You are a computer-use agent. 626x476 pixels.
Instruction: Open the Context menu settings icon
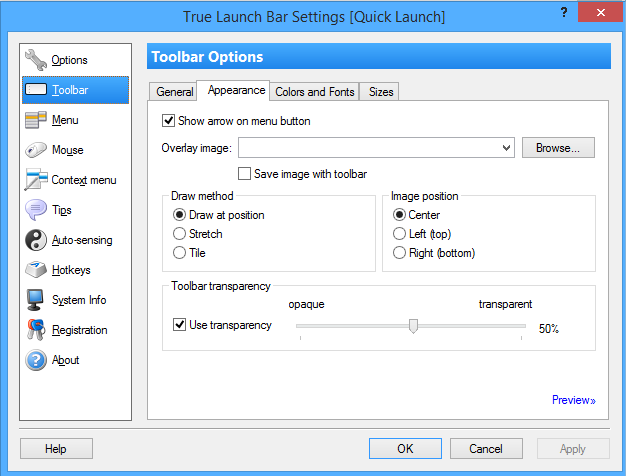click(36, 180)
